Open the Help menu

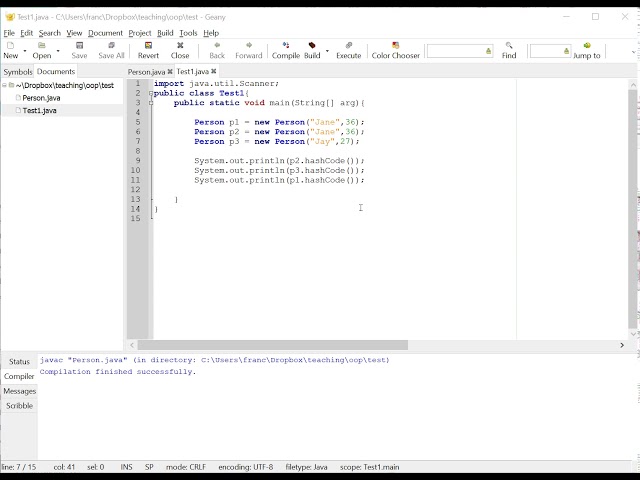(x=211, y=33)
